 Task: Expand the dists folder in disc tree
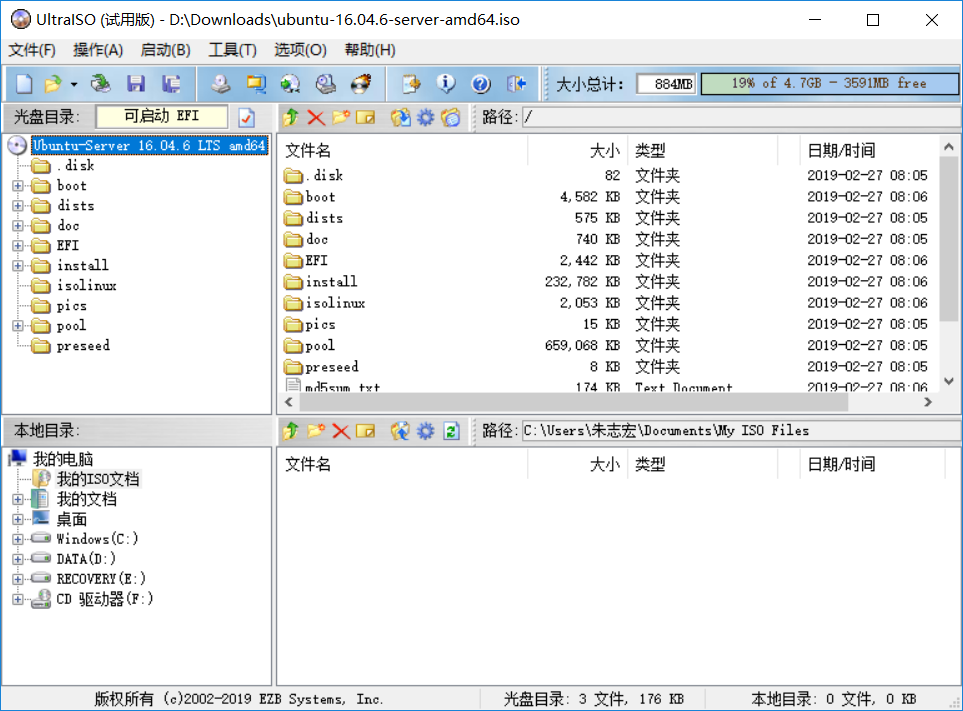point(18,206)
